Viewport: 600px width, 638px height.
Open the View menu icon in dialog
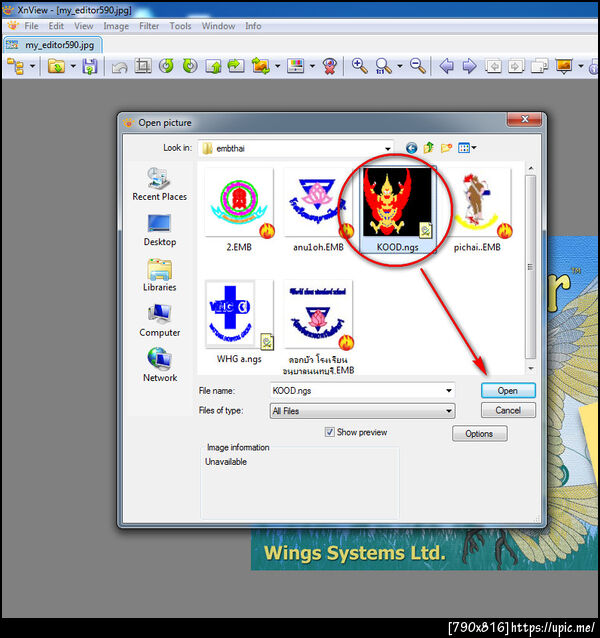click(466, 148)
